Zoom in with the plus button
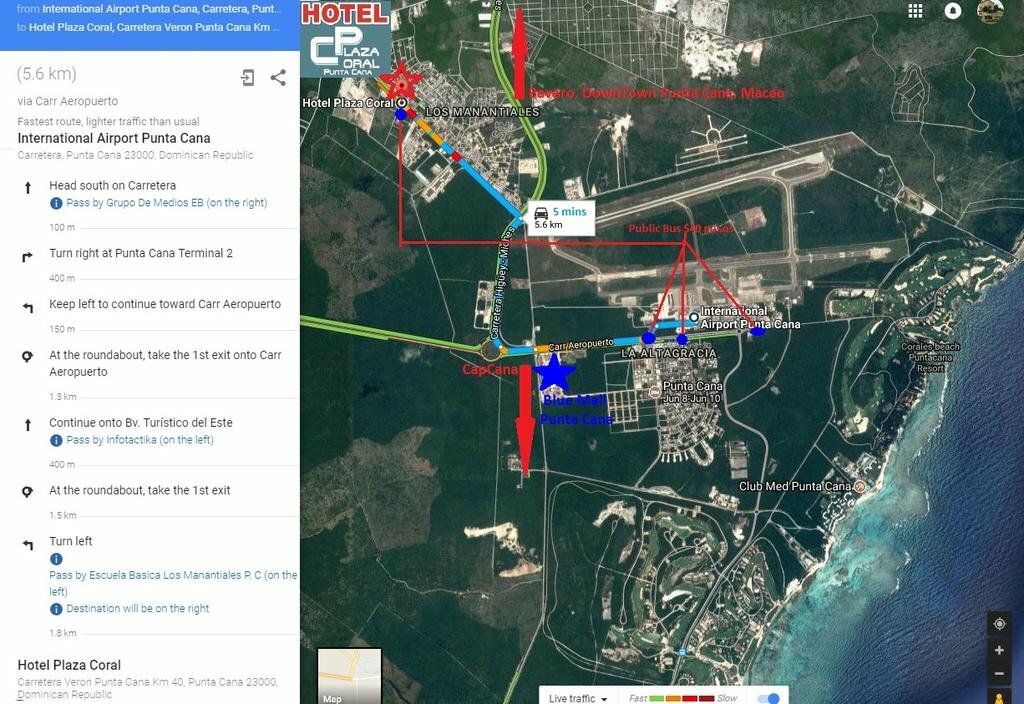This screenshot has width=1024, height=704. [x=999, y=650]
